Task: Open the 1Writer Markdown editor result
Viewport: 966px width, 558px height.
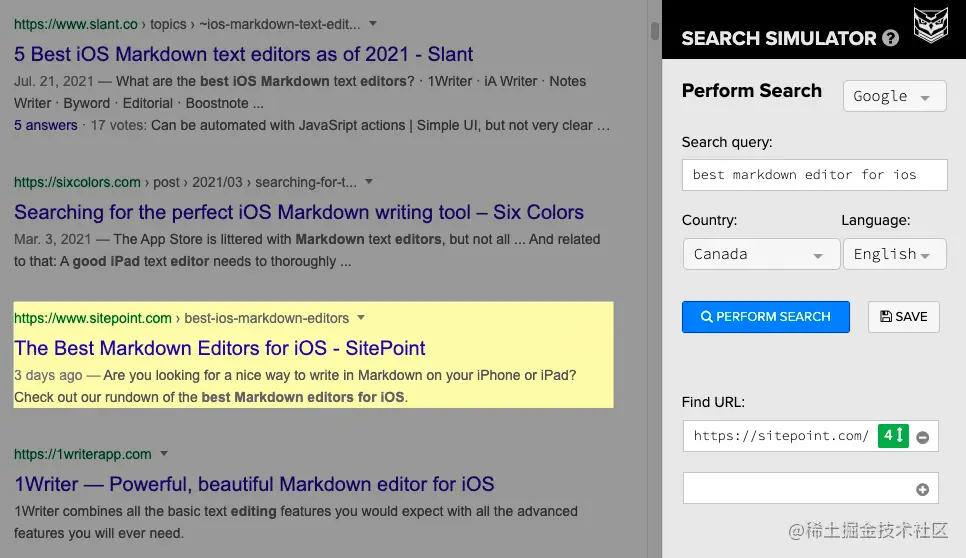Action: pyautogui.click(x=254, y=484)
